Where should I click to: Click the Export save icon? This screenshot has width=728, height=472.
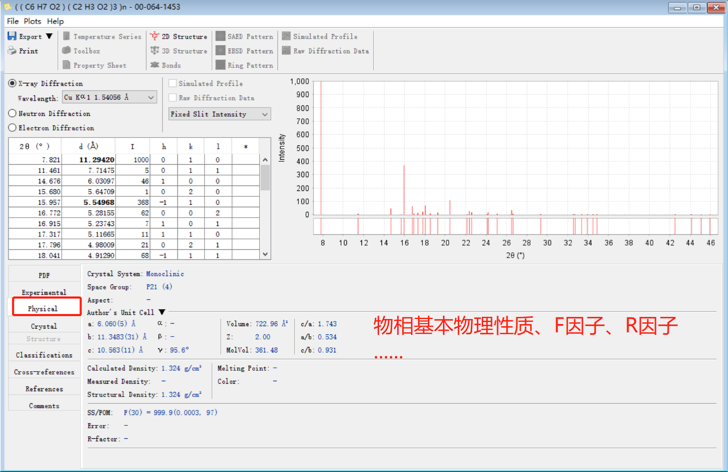click(x=12, y=36)
